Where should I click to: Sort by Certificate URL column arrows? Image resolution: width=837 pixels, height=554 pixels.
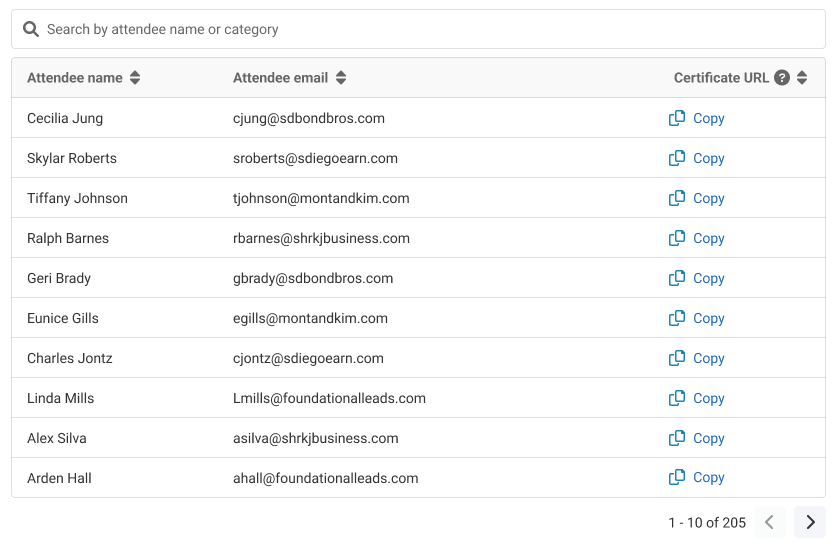[802, 78]
